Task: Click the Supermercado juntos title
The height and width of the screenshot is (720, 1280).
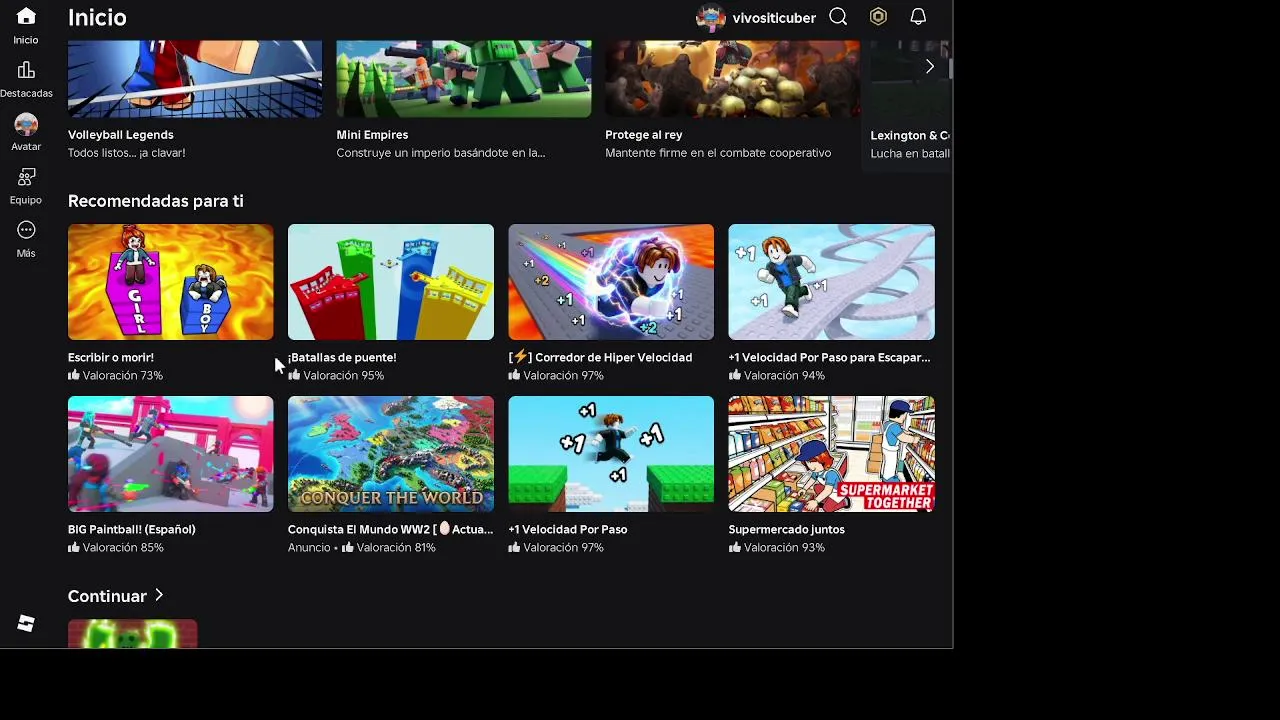Action: [787, 529]
